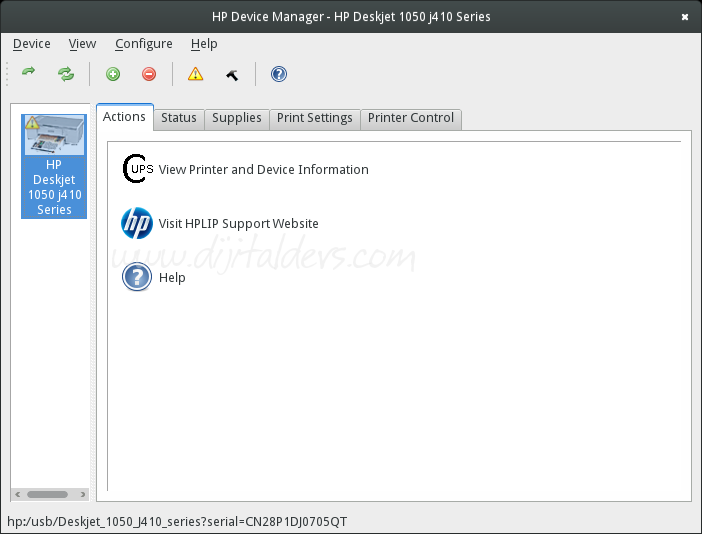The width and height of the screenshot is (702, 534).
Task: Click the blue HP logo icon
Action: [x=137, y=223]
